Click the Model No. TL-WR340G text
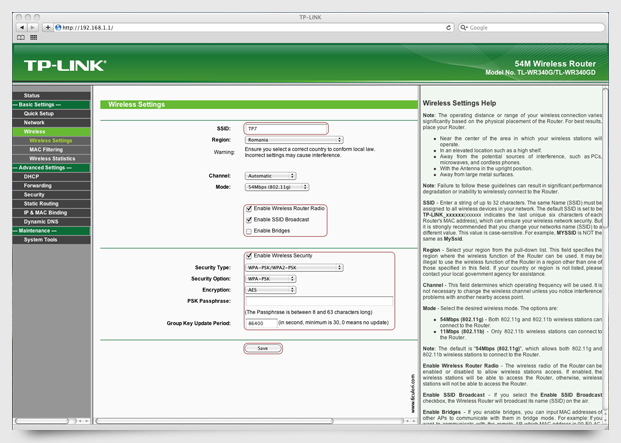621x443 pixels. click(x=541, y=72)
